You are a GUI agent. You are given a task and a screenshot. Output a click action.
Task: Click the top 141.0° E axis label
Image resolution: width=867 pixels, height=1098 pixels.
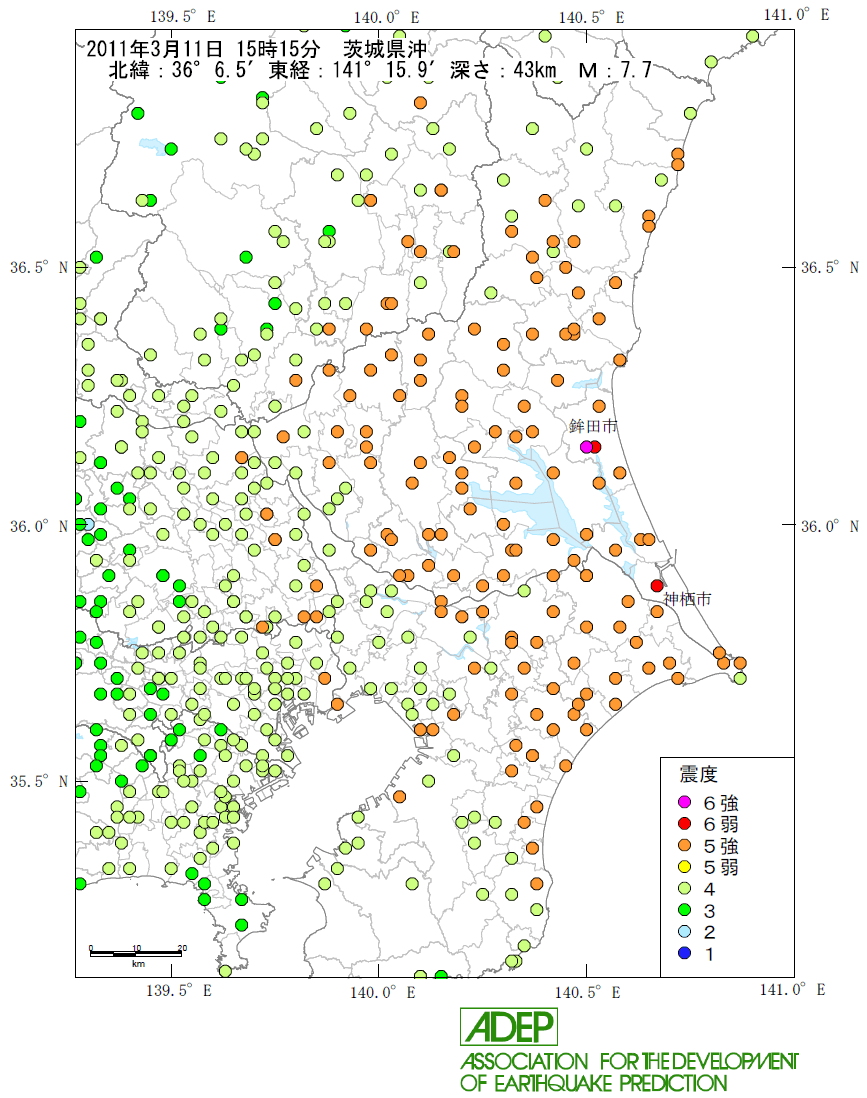(x=796, y=15)
